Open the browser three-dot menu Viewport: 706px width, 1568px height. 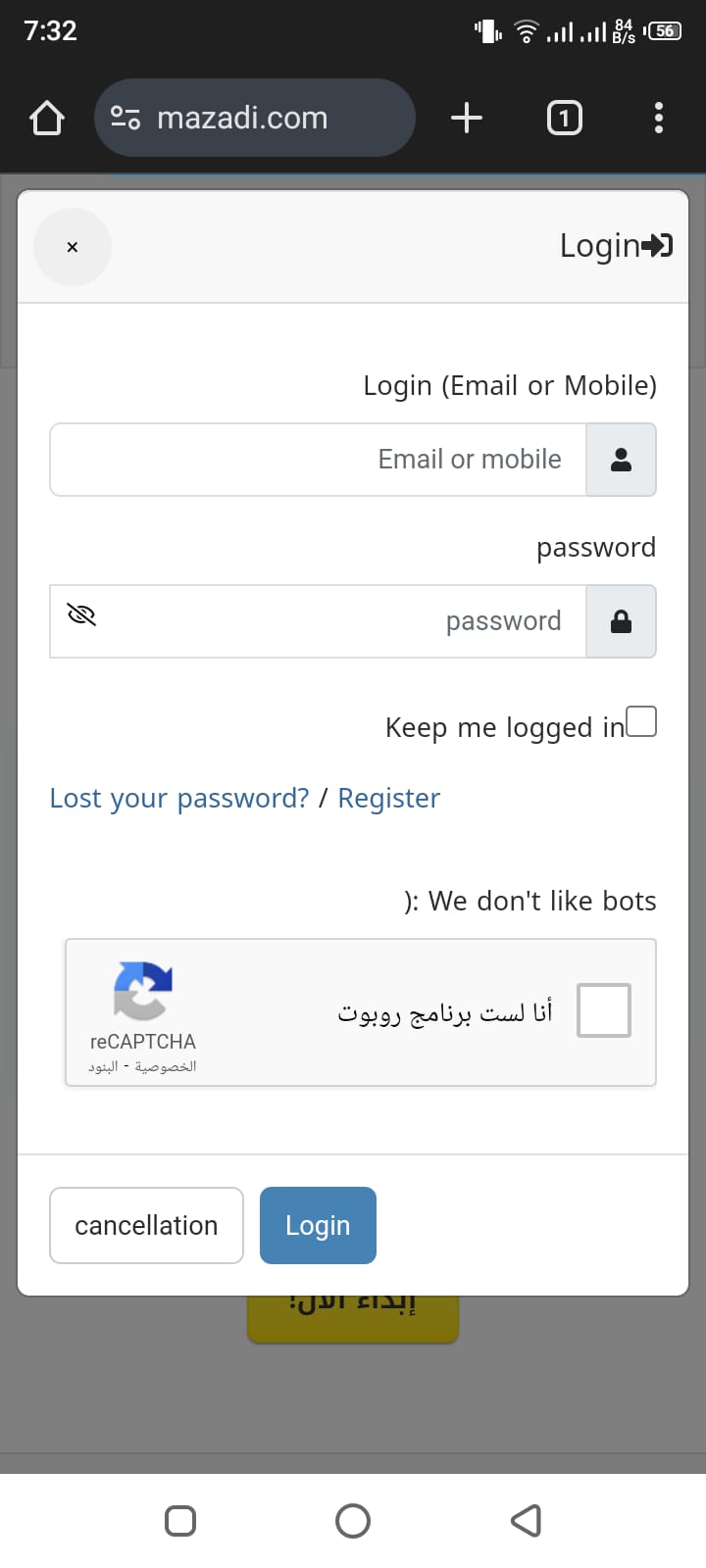click(x=659, y=119)
